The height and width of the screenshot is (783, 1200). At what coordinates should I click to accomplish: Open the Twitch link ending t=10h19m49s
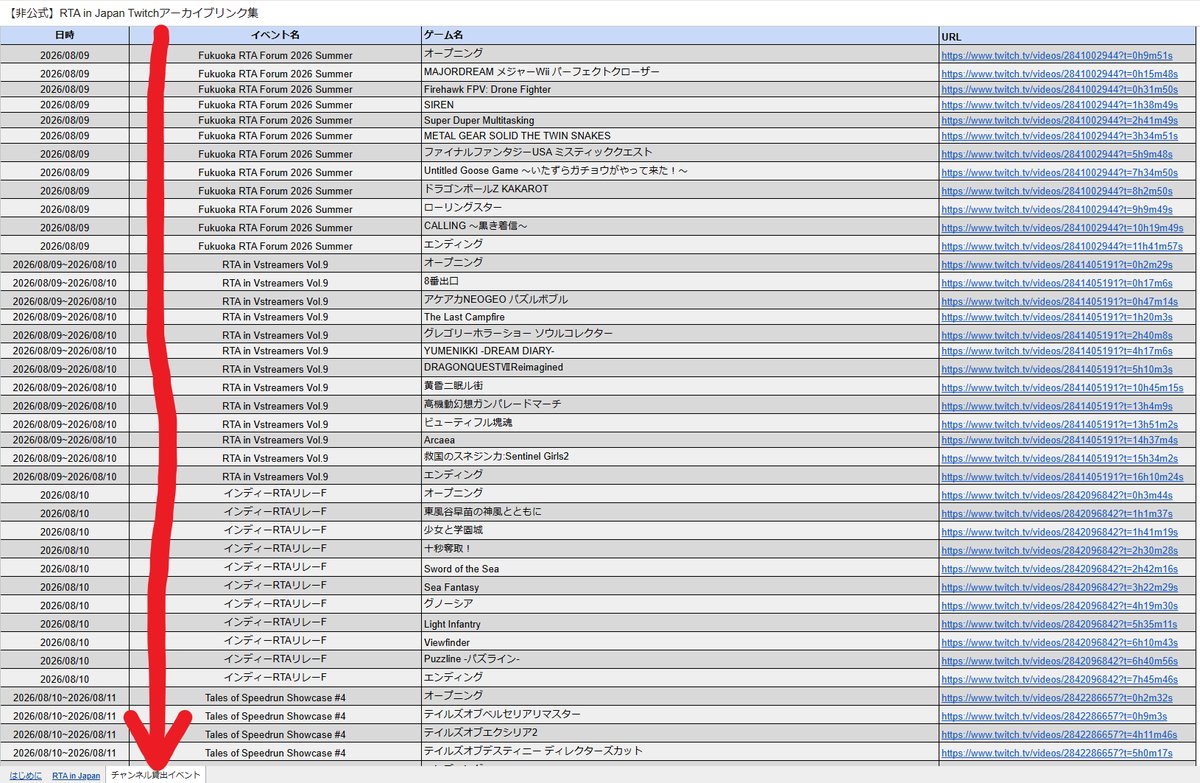click(x=1062, y=227)
